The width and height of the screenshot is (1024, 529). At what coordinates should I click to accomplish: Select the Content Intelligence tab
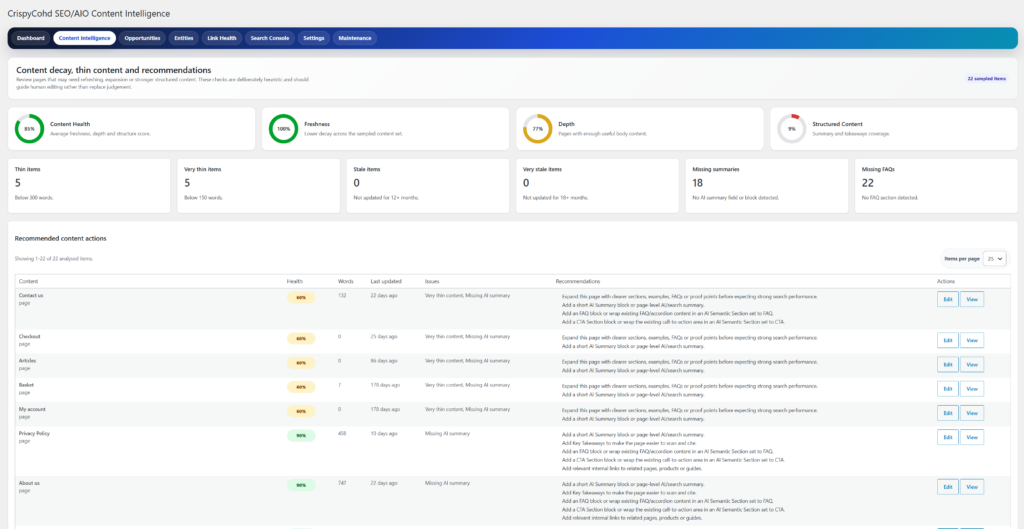click(84, 39)
